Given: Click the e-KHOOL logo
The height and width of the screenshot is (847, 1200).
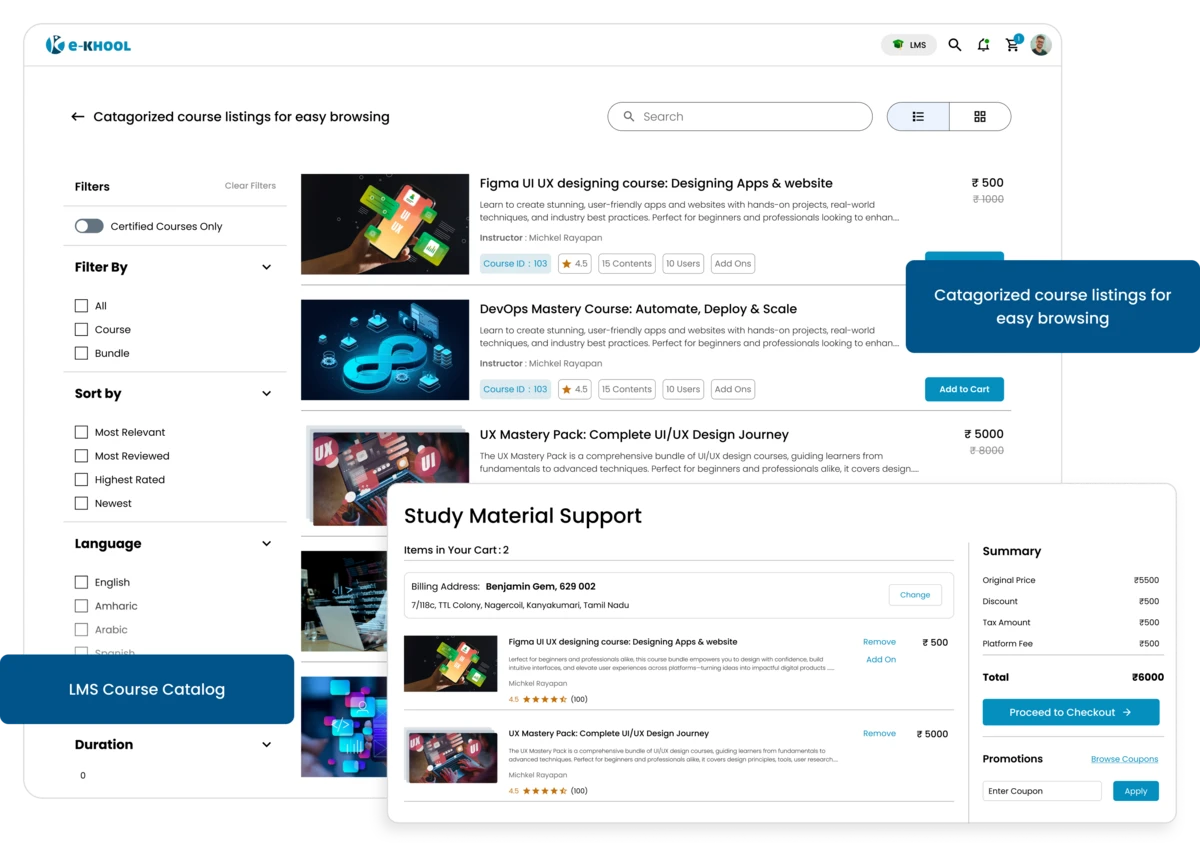Looking at the screenshot, I should point(88,44).
